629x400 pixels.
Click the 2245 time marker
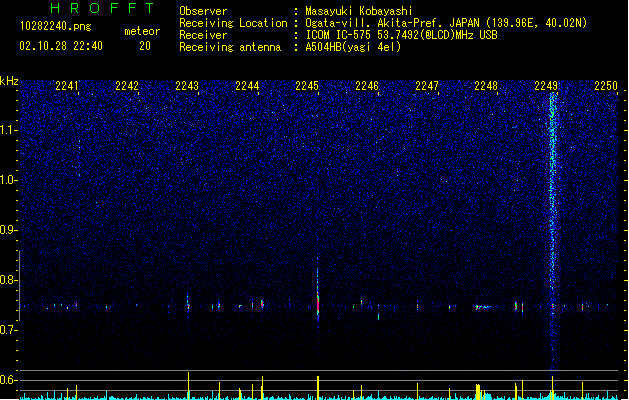[x=307, y=86]
